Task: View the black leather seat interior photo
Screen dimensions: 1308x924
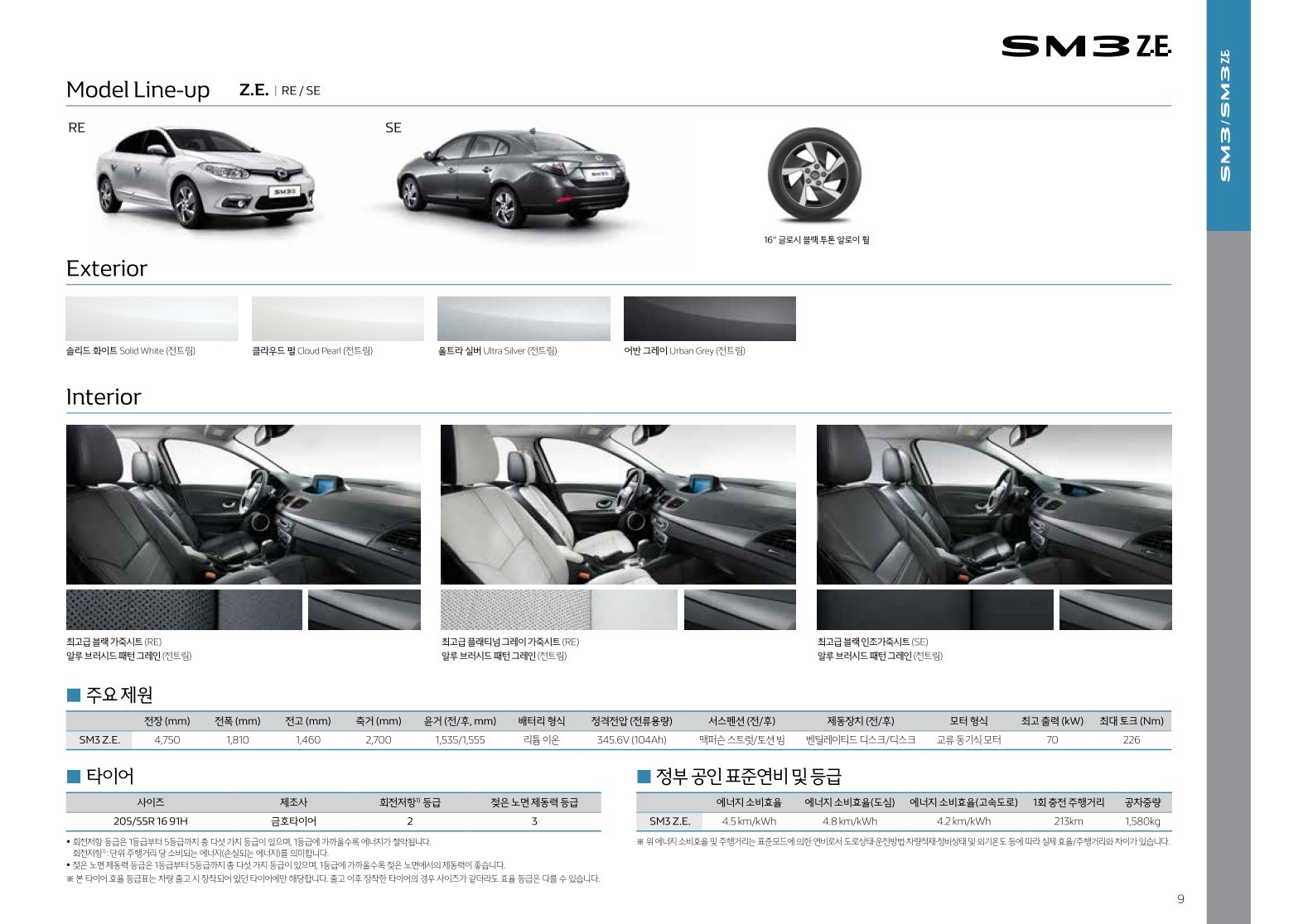Action: point(243,504)
